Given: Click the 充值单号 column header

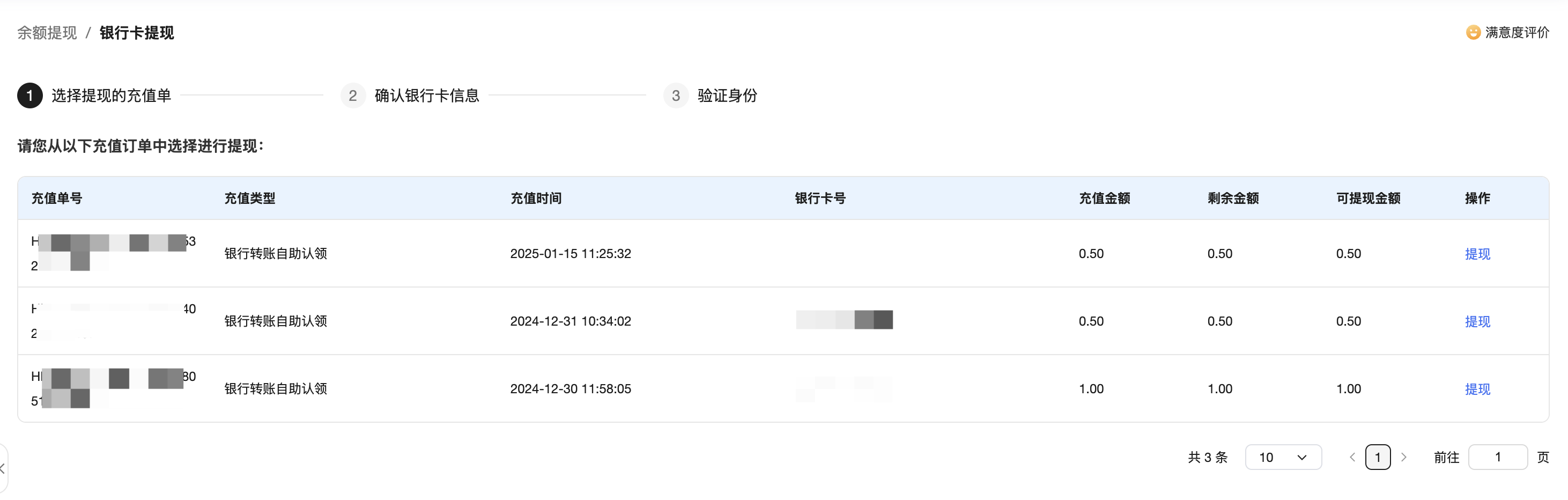Looking at the screenshot, I should [x=57, y=198].
